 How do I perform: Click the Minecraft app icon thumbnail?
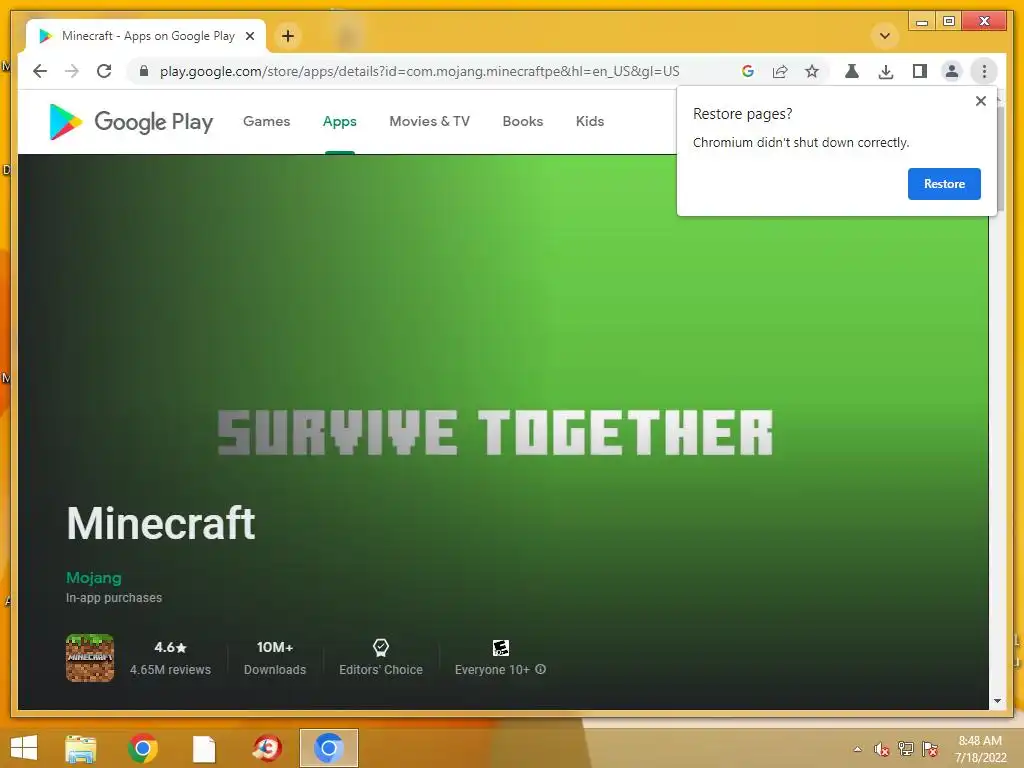tap(90, 658)
